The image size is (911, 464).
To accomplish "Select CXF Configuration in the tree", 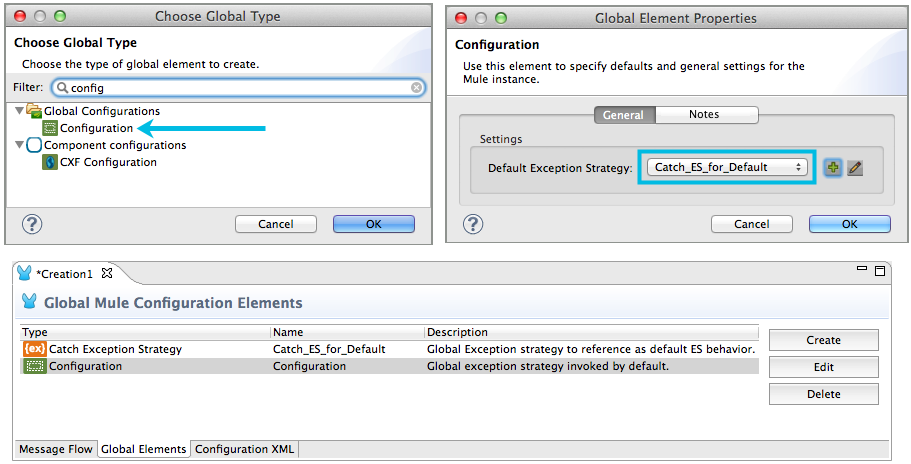I will click(108, 162).
